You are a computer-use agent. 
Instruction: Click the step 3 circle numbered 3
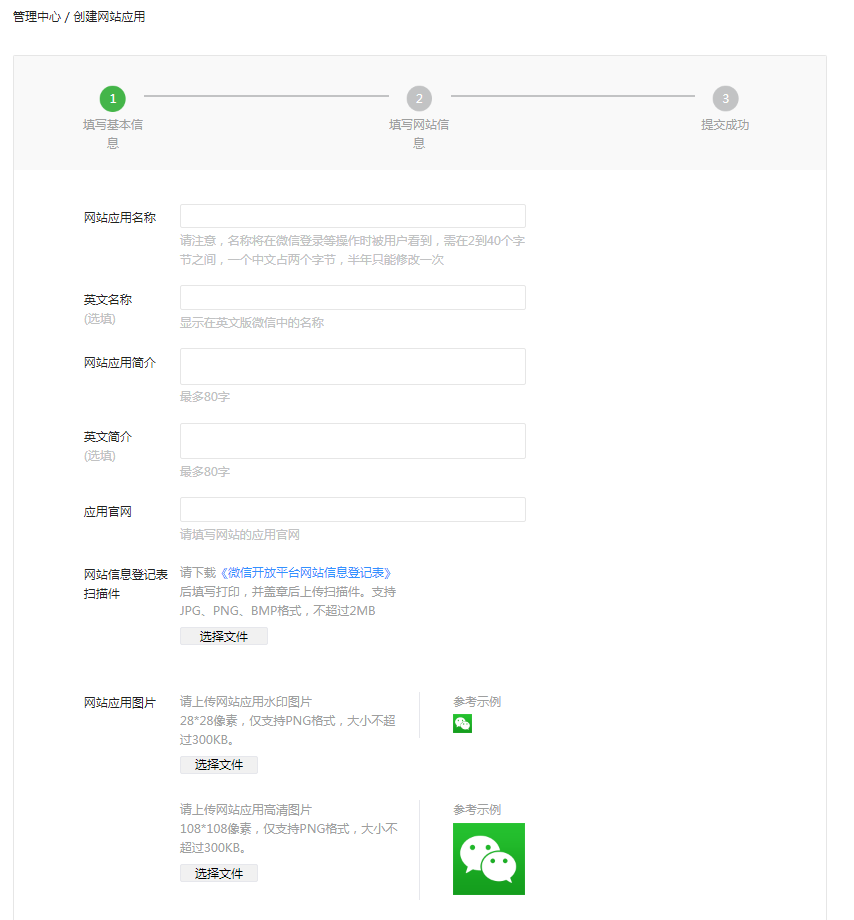(x=725, y=99)
